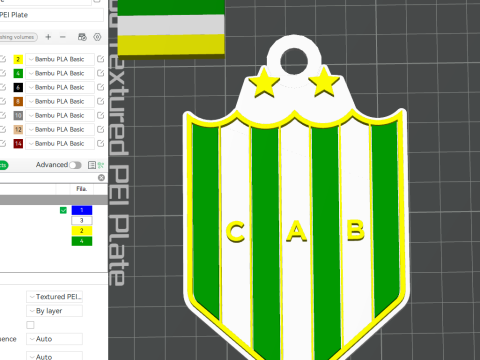Select blue filament 1 cell in object list
This screenshot has width=480, height=360.
pos(82,210)
